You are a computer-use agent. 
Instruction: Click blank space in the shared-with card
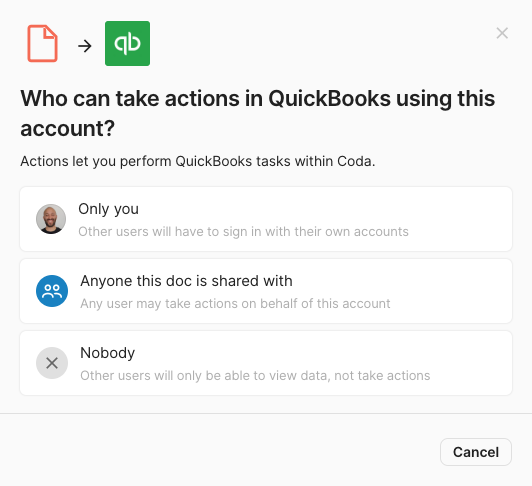tap(451, 291)
